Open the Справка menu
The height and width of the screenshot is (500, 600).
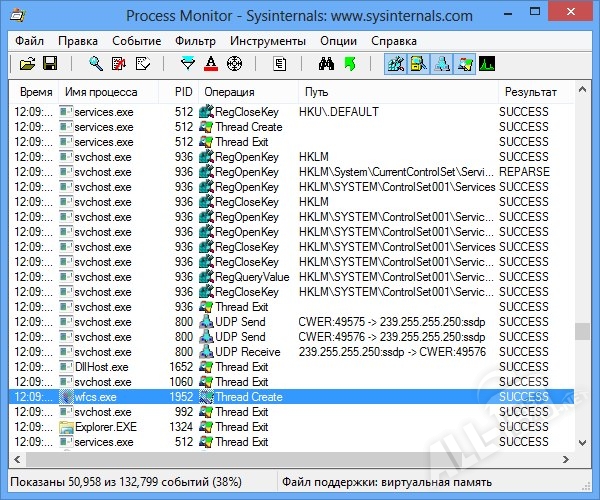pyautogui.click(x=394, y=41)
